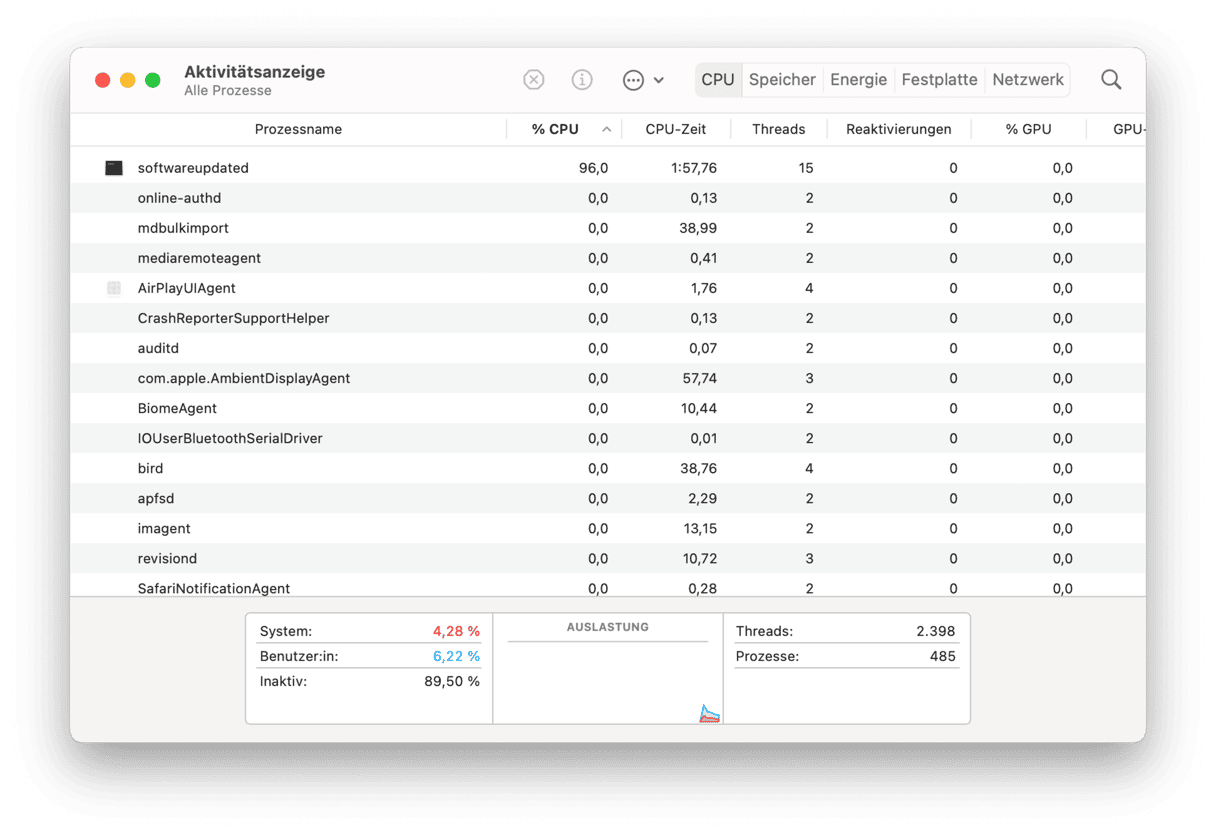Switch to the Energie tab
This screenshot has width=1216, height=835.
(x=858, y=80)
